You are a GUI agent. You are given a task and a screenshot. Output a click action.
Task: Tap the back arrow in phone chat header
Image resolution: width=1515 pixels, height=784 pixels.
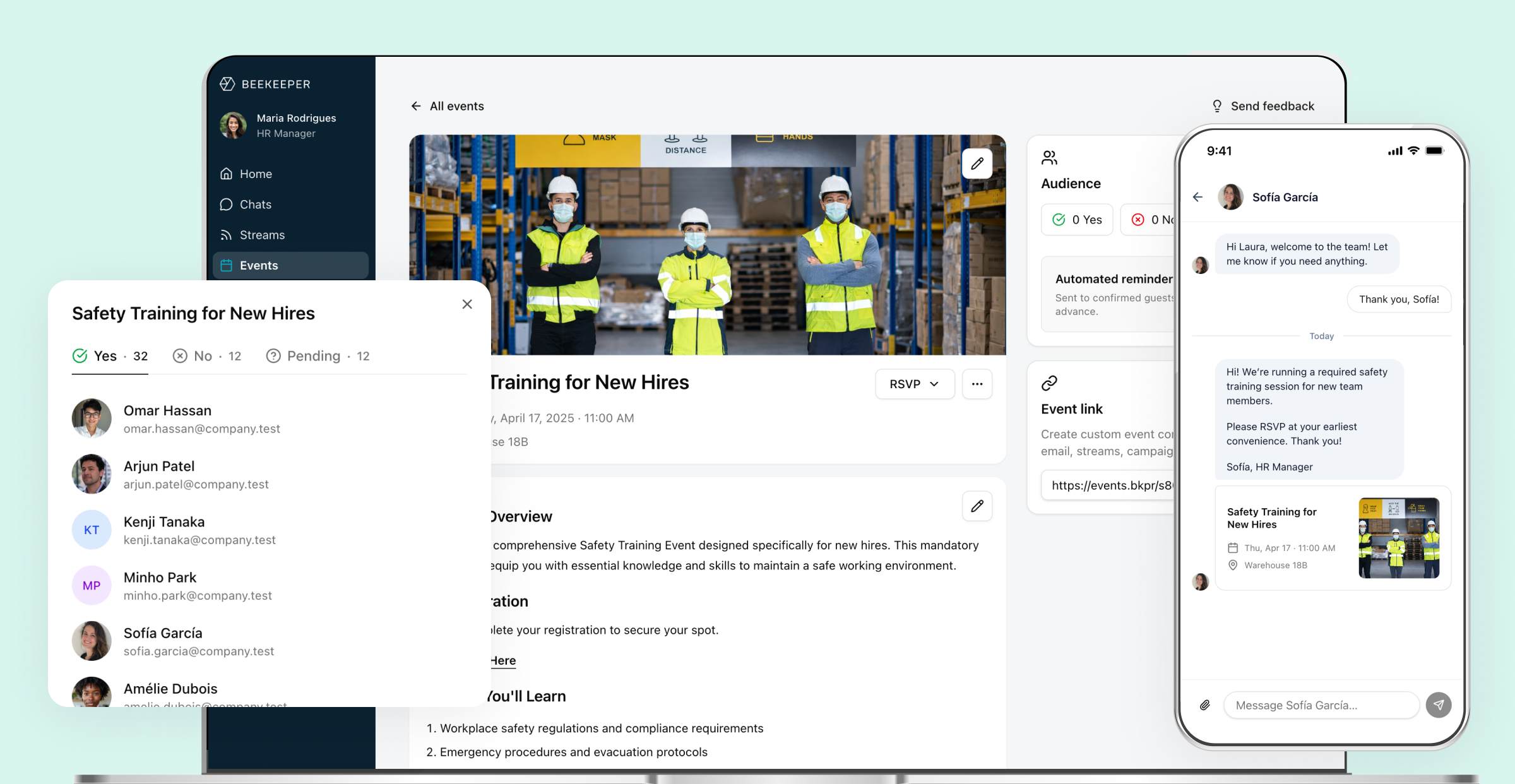[x=1197, y=197]
